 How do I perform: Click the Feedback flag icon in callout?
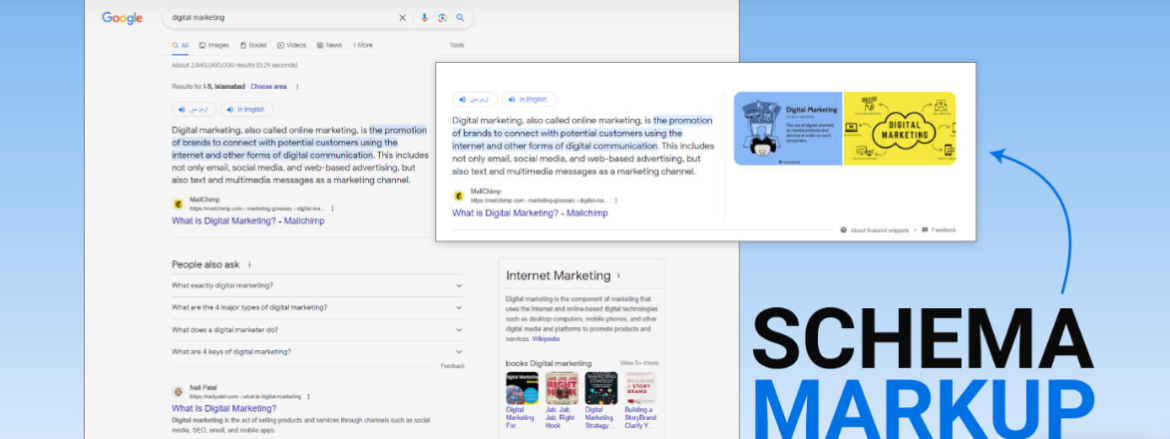(x=925, y=230)
